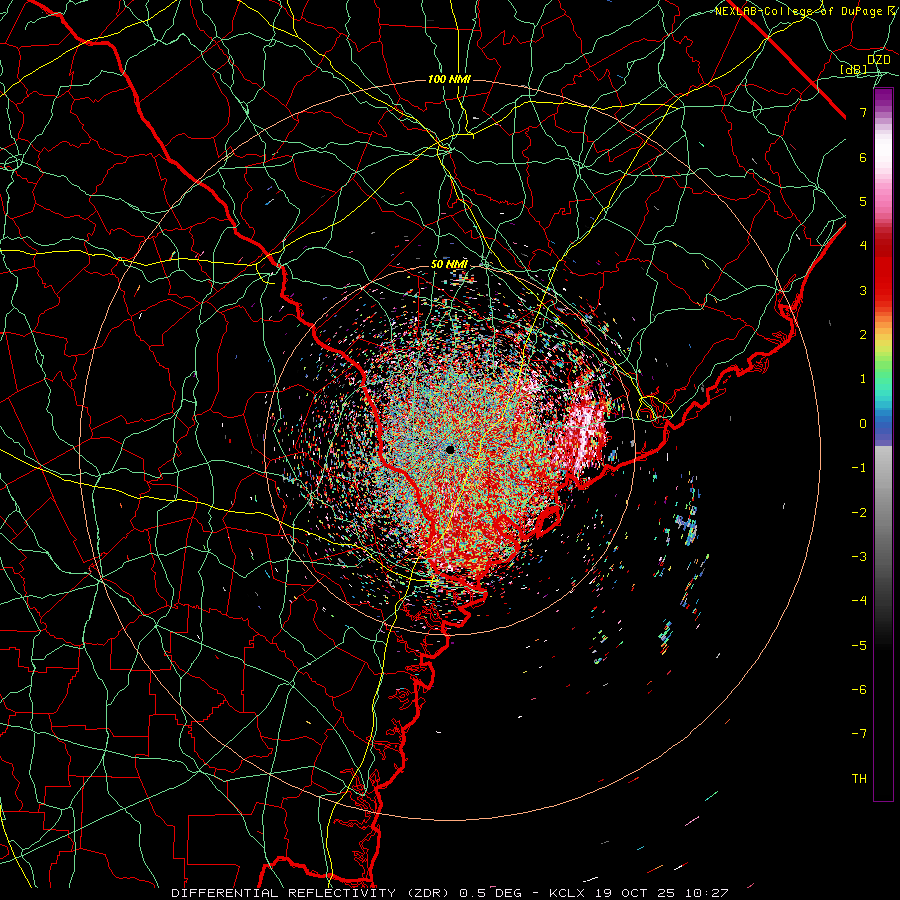Viewport: 900px width, 900px height.
Task: Click the "0.5 DEG" elevation angle text
Action: coord(490,893)
